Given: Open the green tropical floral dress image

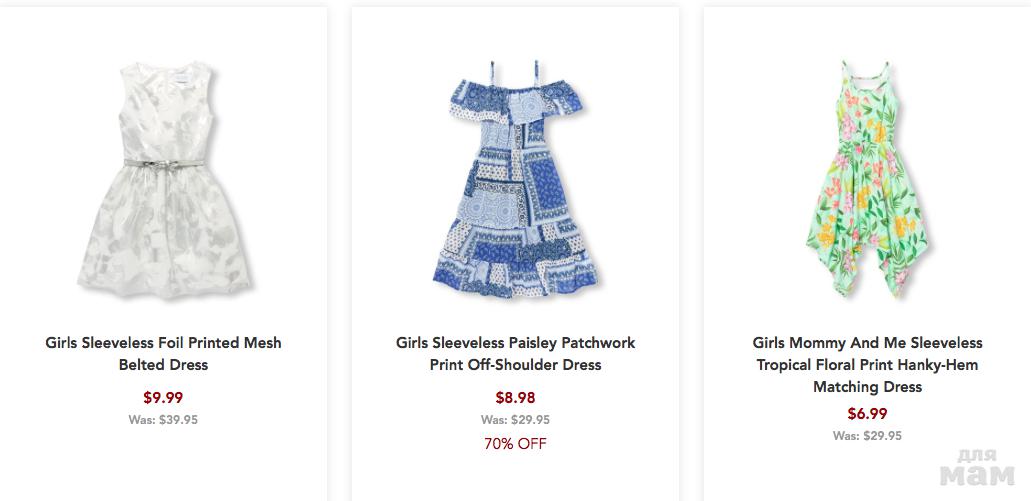Looking at the screenshot, I should point(866,180).
